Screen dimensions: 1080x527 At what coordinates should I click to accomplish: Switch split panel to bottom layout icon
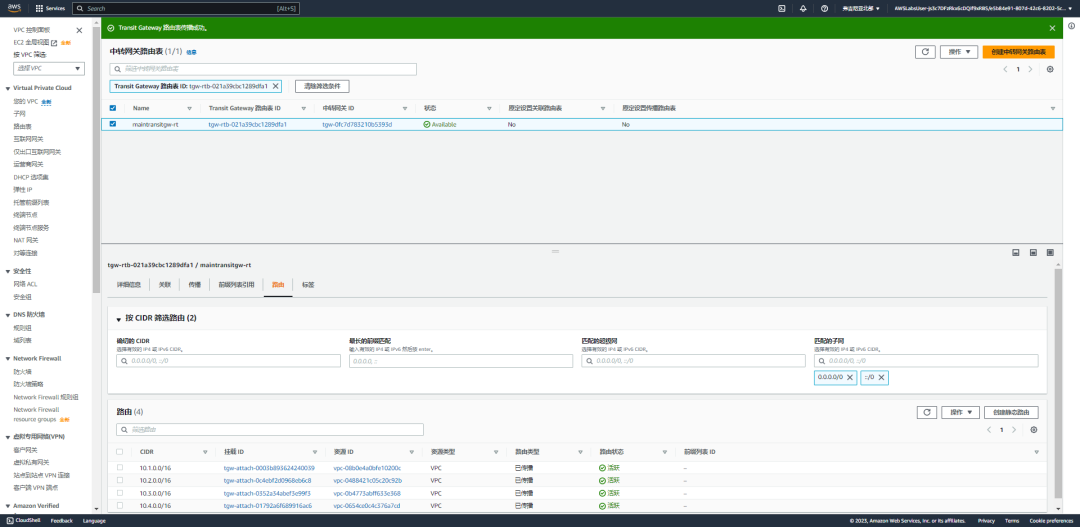coord(1015,253)
